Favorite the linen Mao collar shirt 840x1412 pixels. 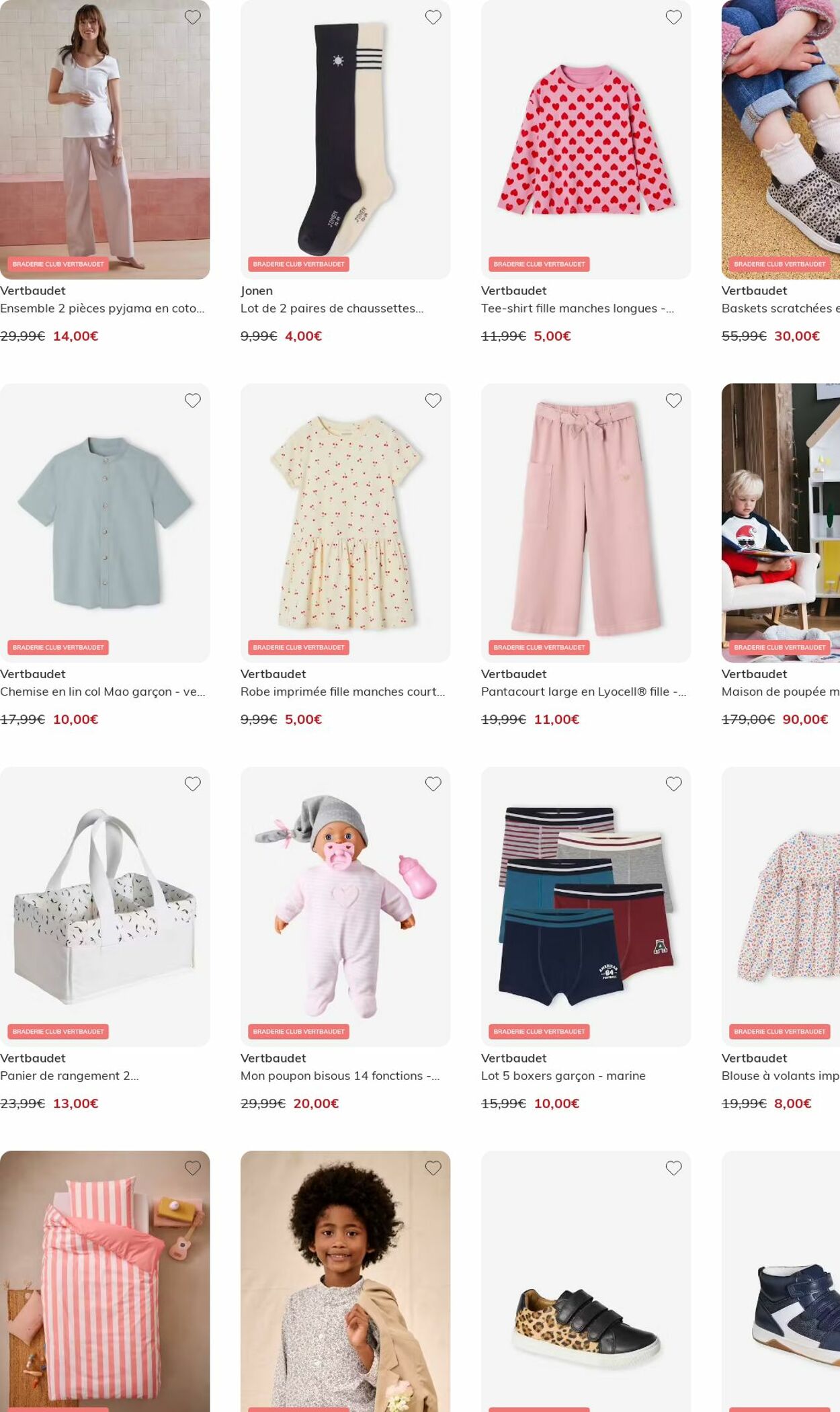(x=192, y=401)
